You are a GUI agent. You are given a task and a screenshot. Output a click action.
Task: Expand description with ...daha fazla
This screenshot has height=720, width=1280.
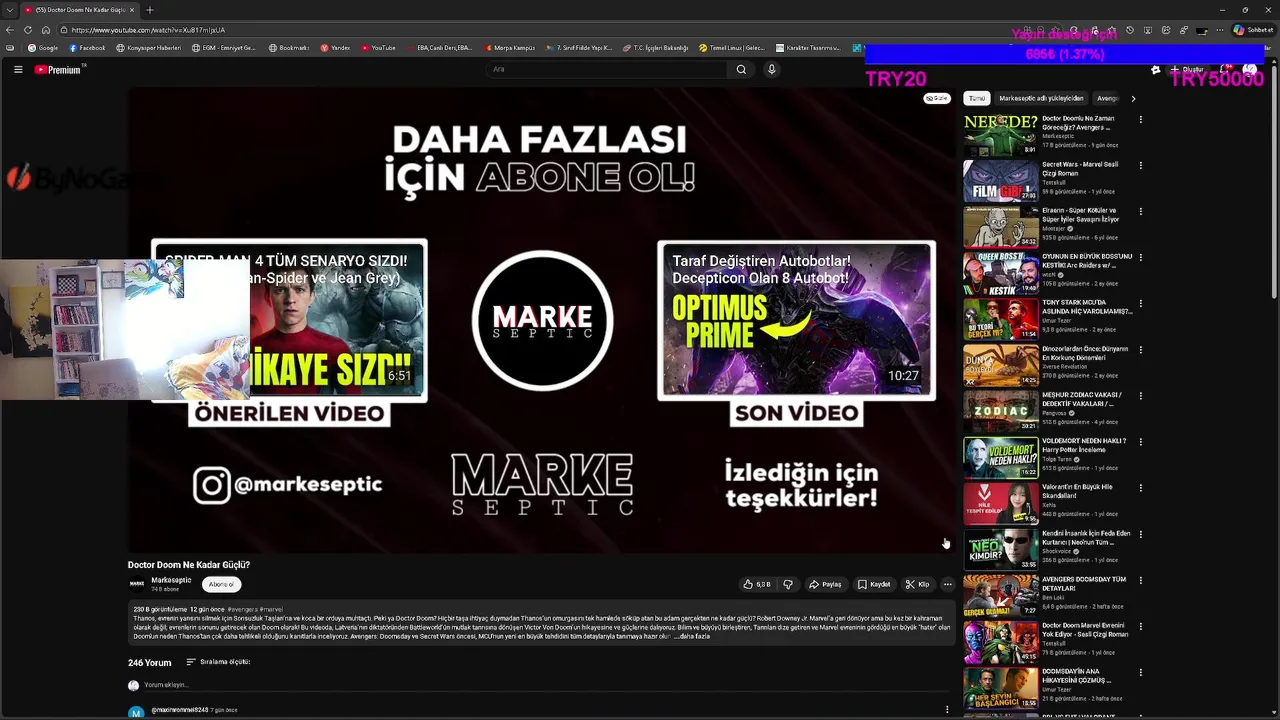693,636
